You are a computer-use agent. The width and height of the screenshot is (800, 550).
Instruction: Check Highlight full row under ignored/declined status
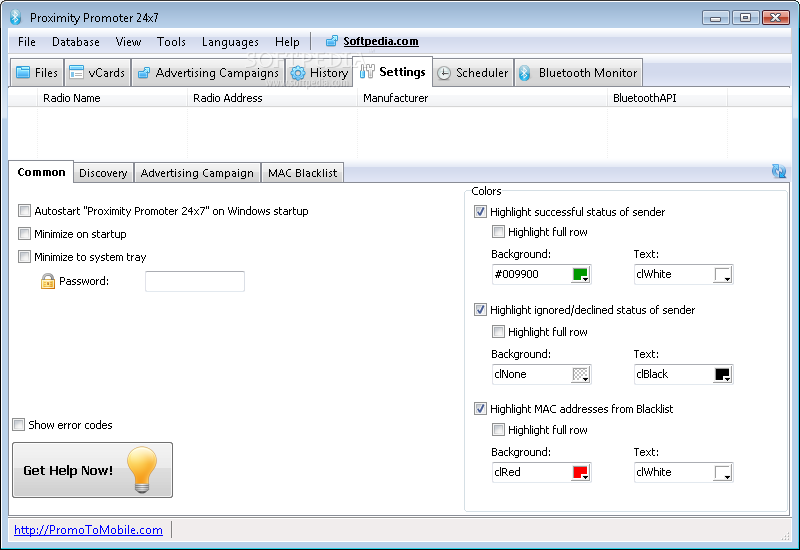(x=498, y=332)
